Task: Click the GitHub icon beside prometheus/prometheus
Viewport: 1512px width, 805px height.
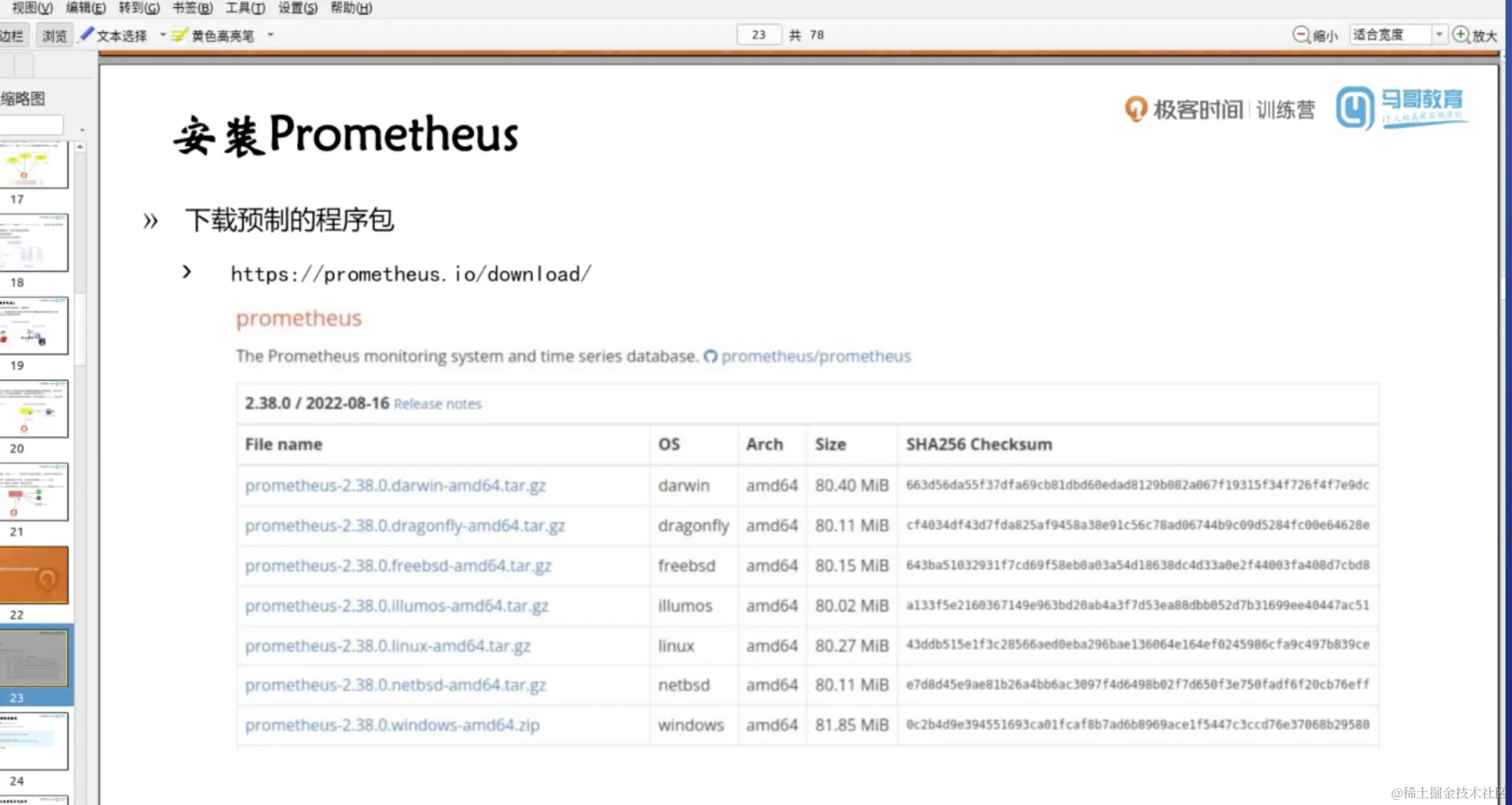Action: click(x=710, y=356)
